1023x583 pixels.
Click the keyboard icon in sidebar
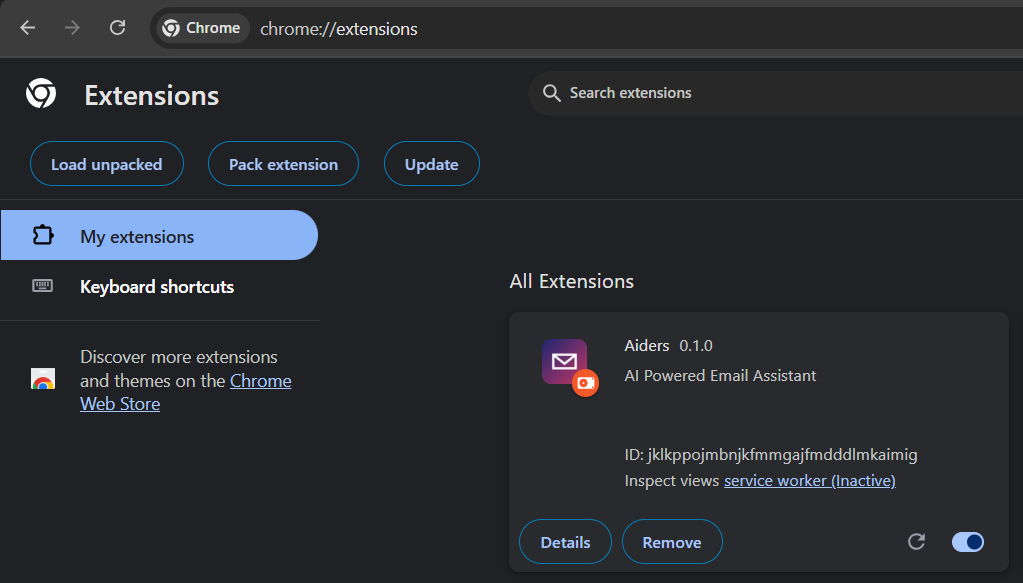coord(42,286)
